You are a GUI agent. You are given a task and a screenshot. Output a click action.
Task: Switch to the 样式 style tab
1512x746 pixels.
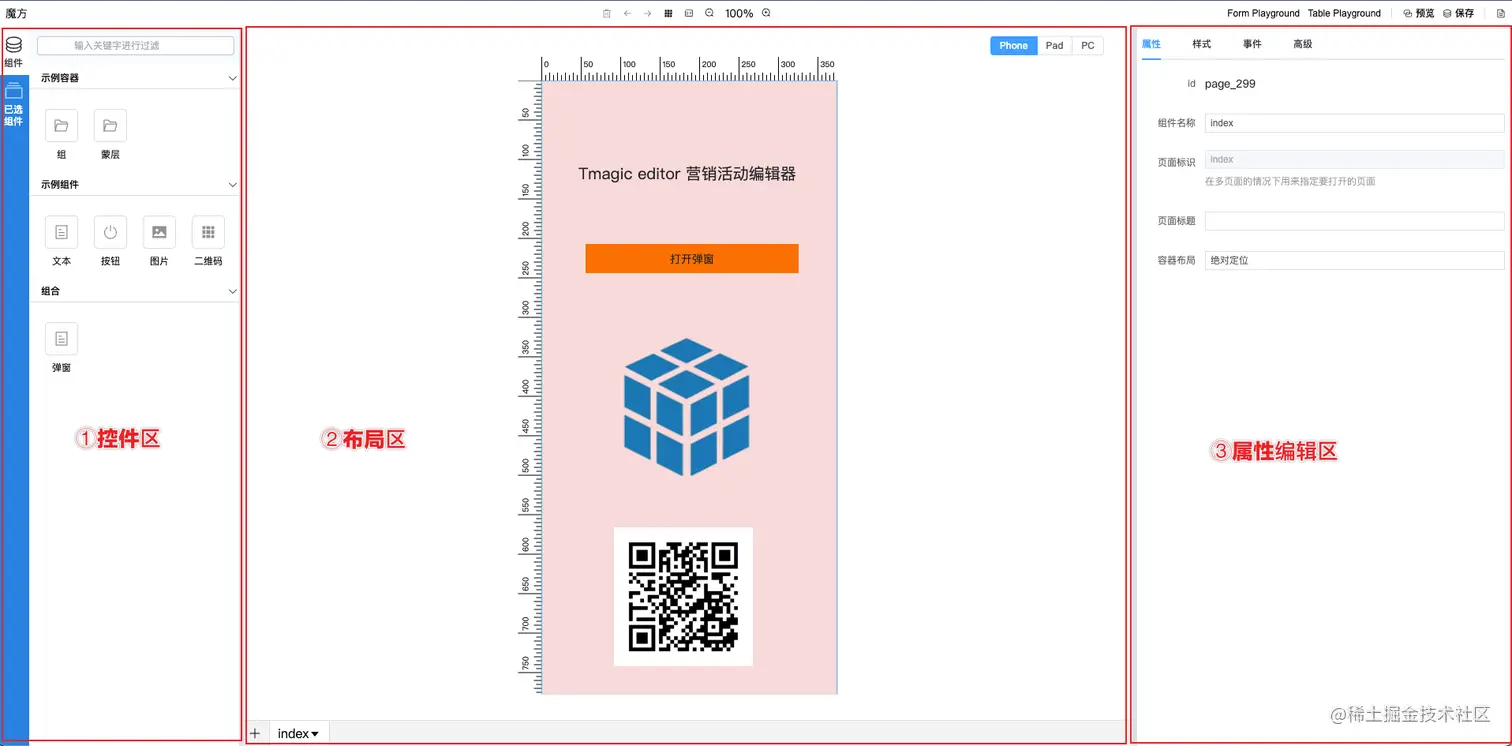[x=1202, y=44]
